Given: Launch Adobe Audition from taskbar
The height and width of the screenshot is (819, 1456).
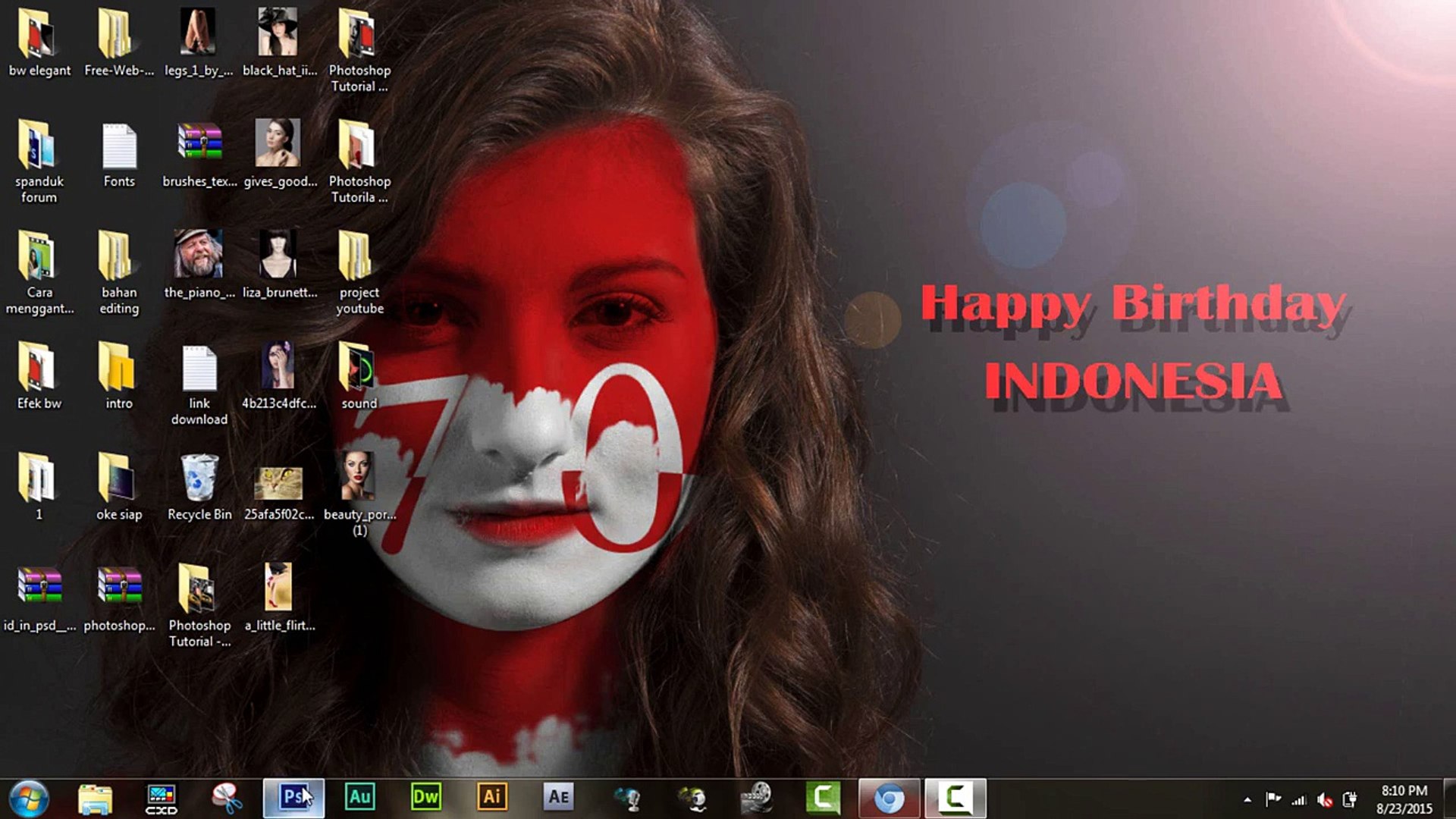Looking at the screenshot, I should 359,798.
